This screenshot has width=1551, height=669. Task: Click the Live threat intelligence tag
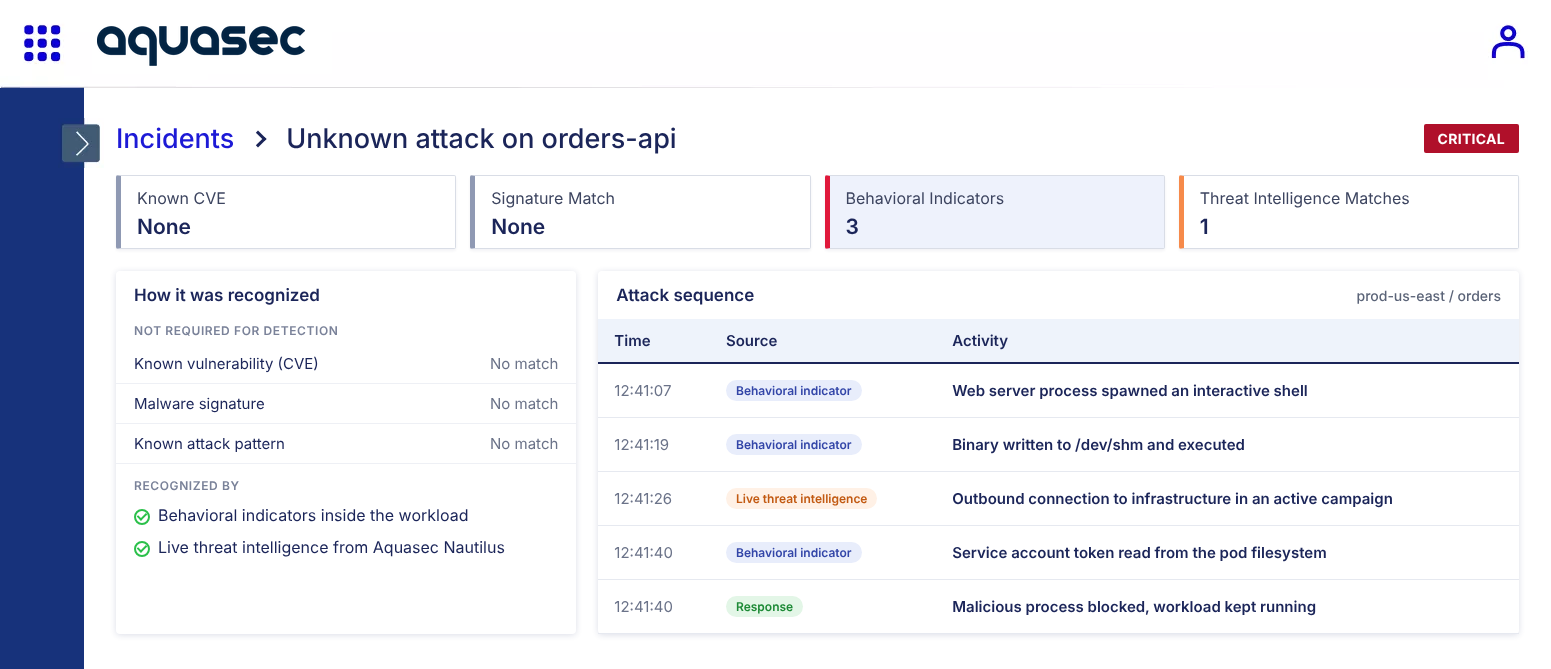coord(801,499)
